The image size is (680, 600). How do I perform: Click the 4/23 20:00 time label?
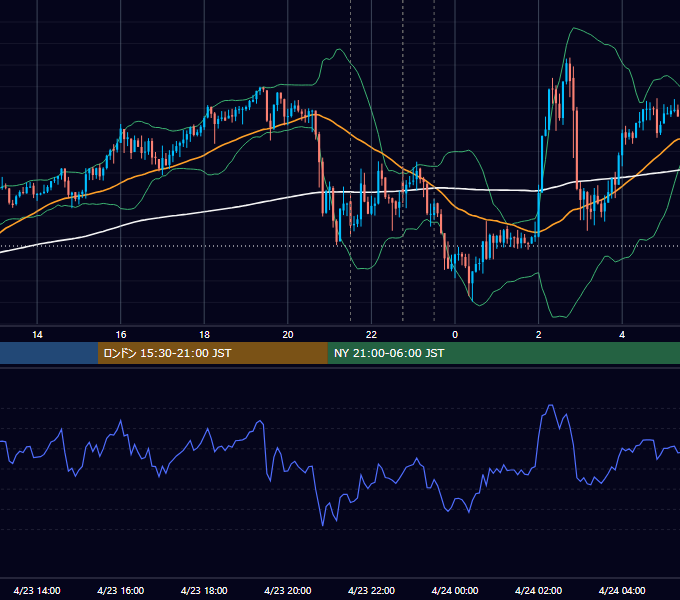click(x=288, y=590)
